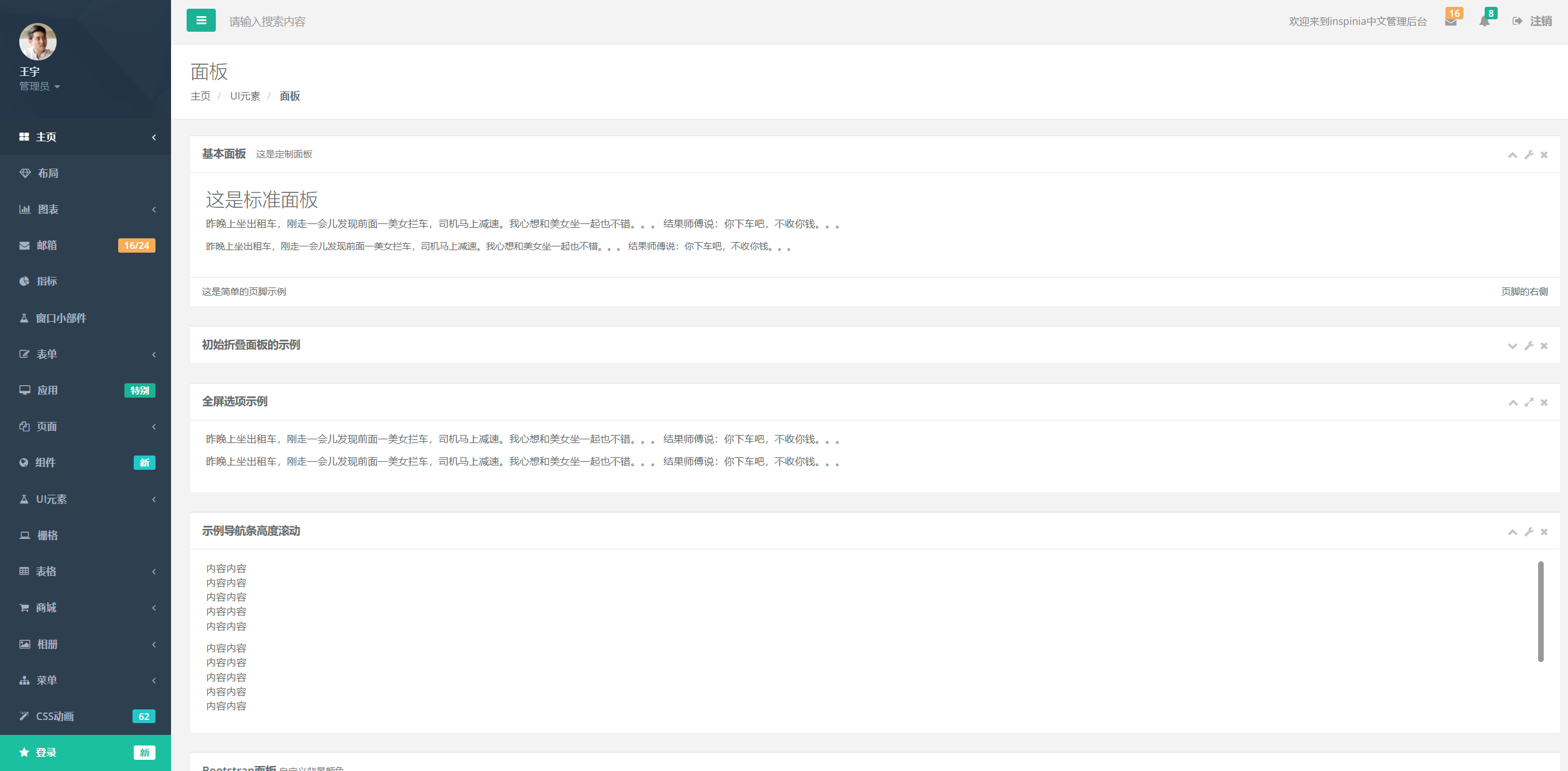Click the 栅格 laptop icon
Screen dimensions: 1568x771
pyautogui.click(x=25, y=535)
